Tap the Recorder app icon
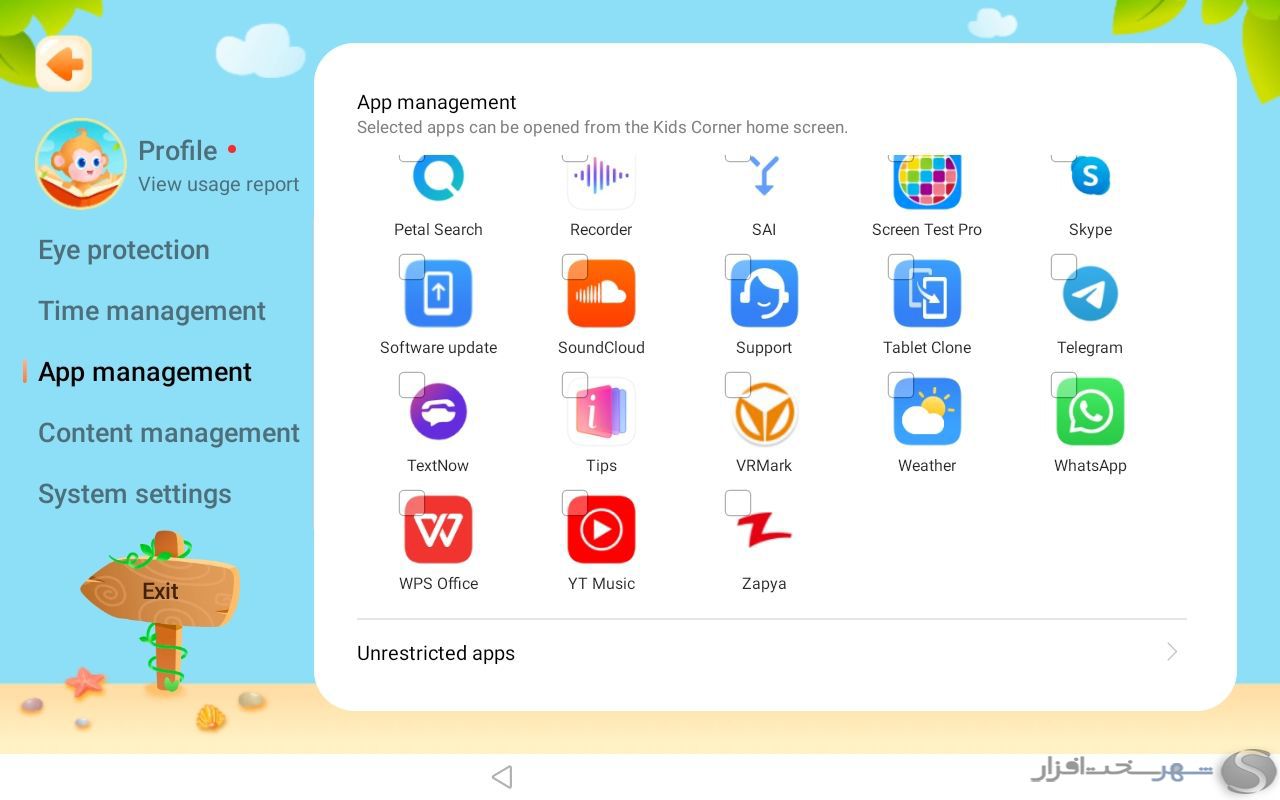The image size is (1280, 800). pyautogui.click(x=601, y=181)
